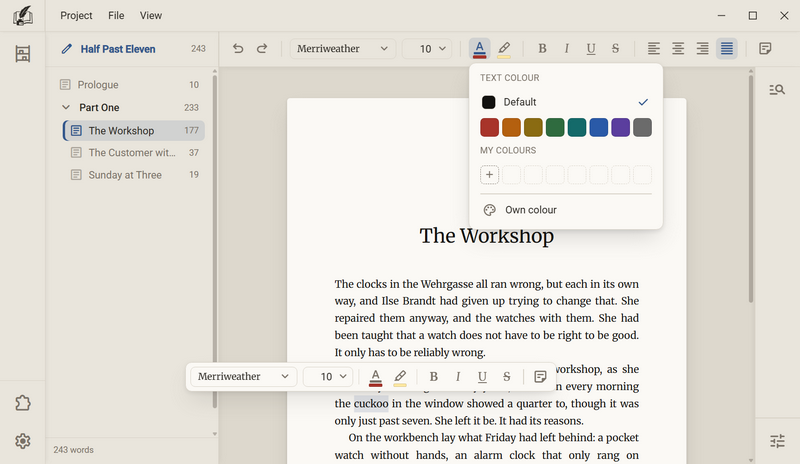
Task: Pick the purple colour swatch
Action: point(621,128)
